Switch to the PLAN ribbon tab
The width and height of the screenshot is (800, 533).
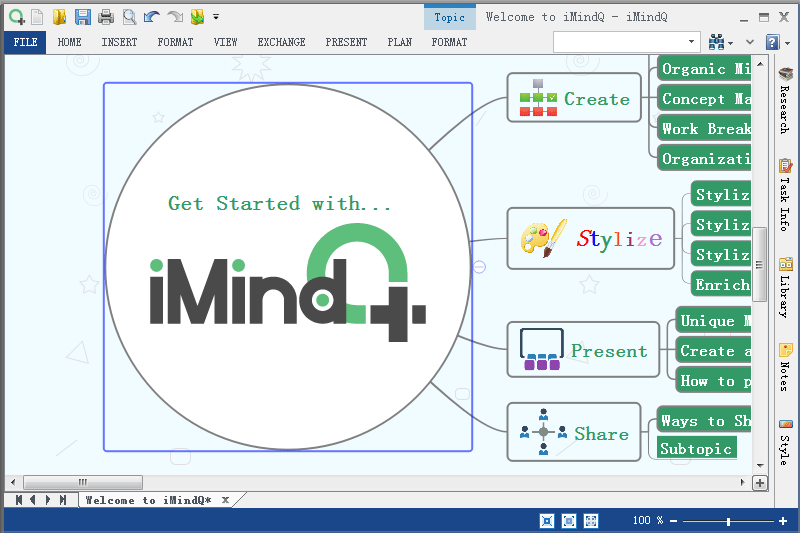(399, 42)
